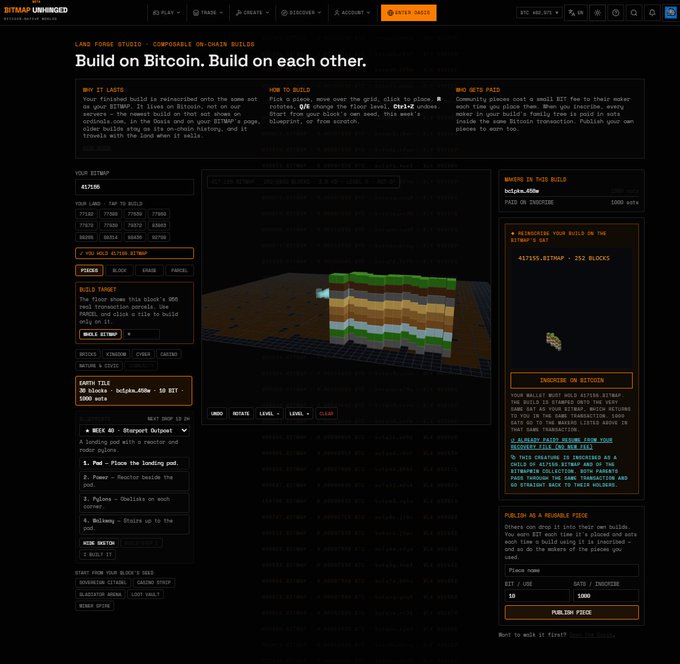Select land chip 88314

click(110, 237)
